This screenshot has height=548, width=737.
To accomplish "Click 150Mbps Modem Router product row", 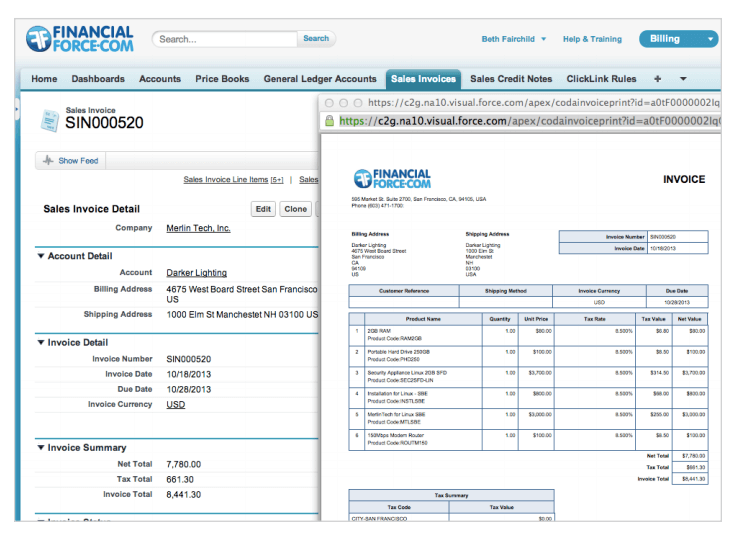I will click(528, 439).
